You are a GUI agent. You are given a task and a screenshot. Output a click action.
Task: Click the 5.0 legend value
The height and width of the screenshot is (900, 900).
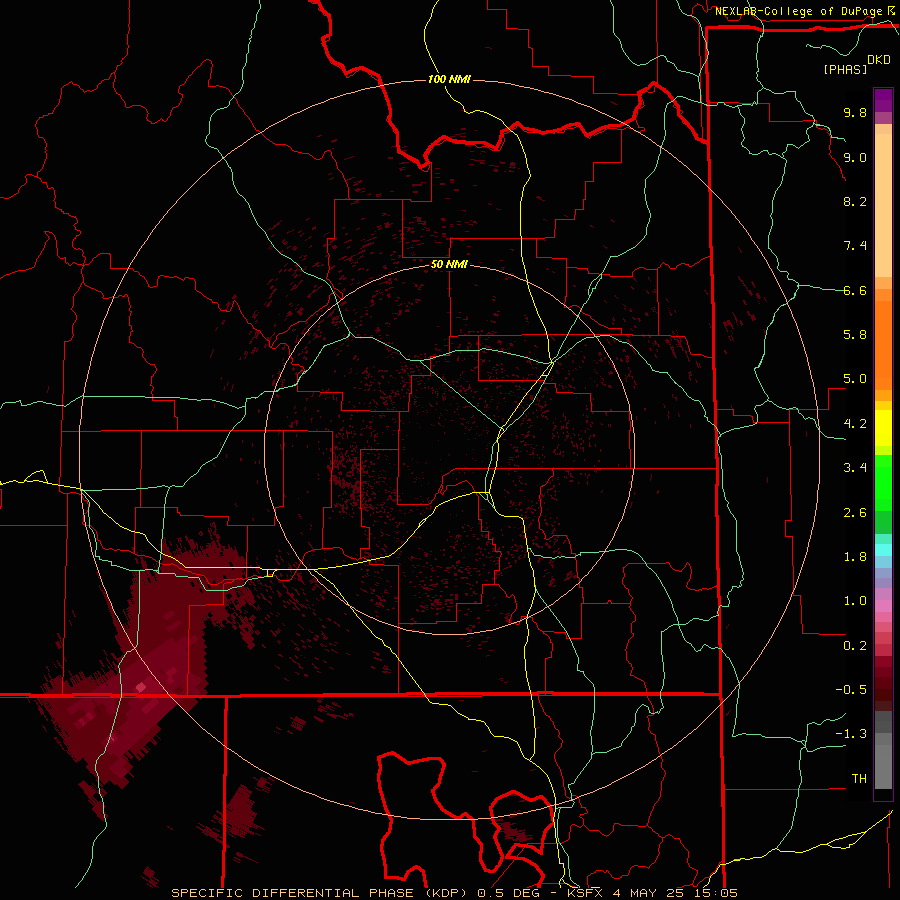pyautogui.click(x=855, y=379)
